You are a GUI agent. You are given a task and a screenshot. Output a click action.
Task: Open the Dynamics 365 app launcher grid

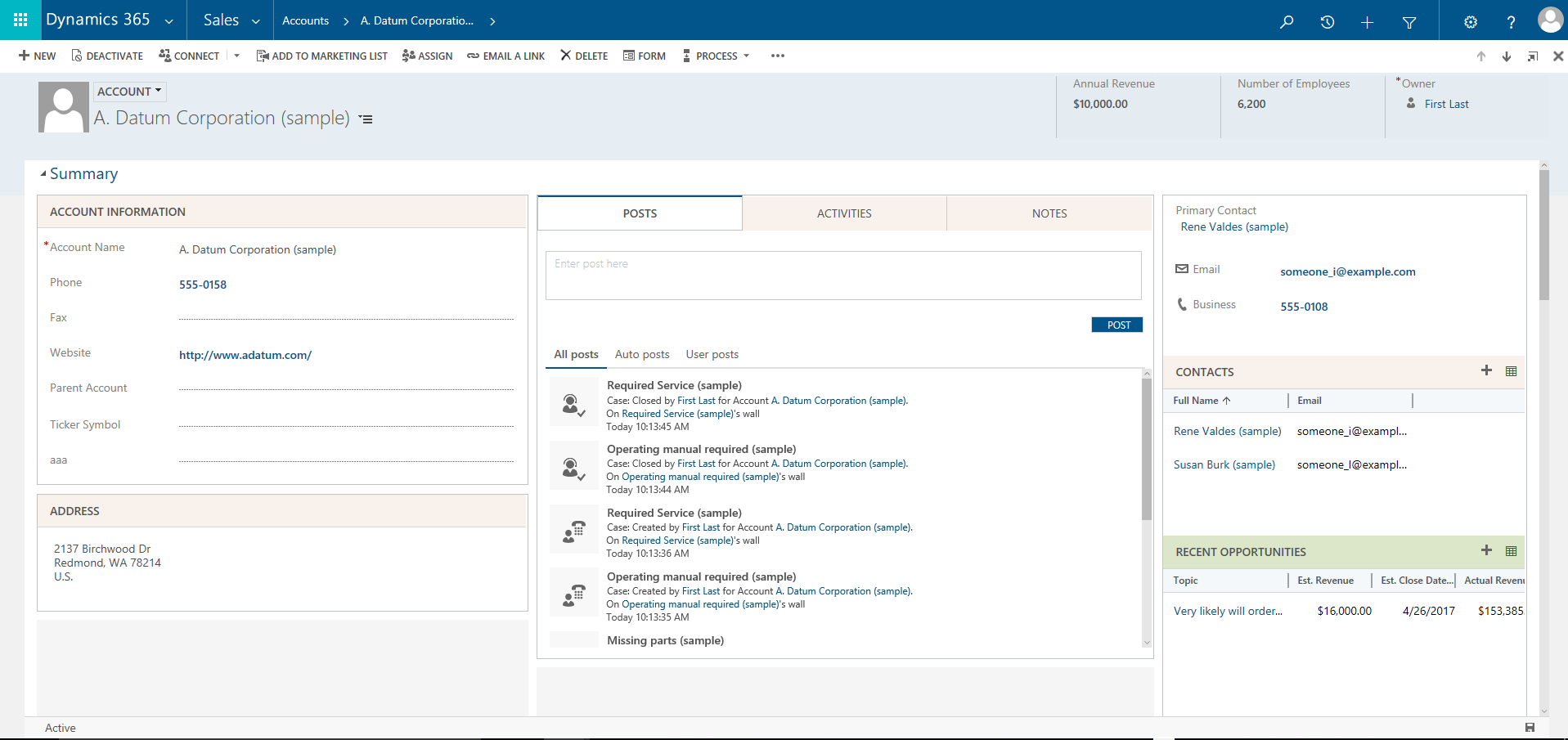20,20
